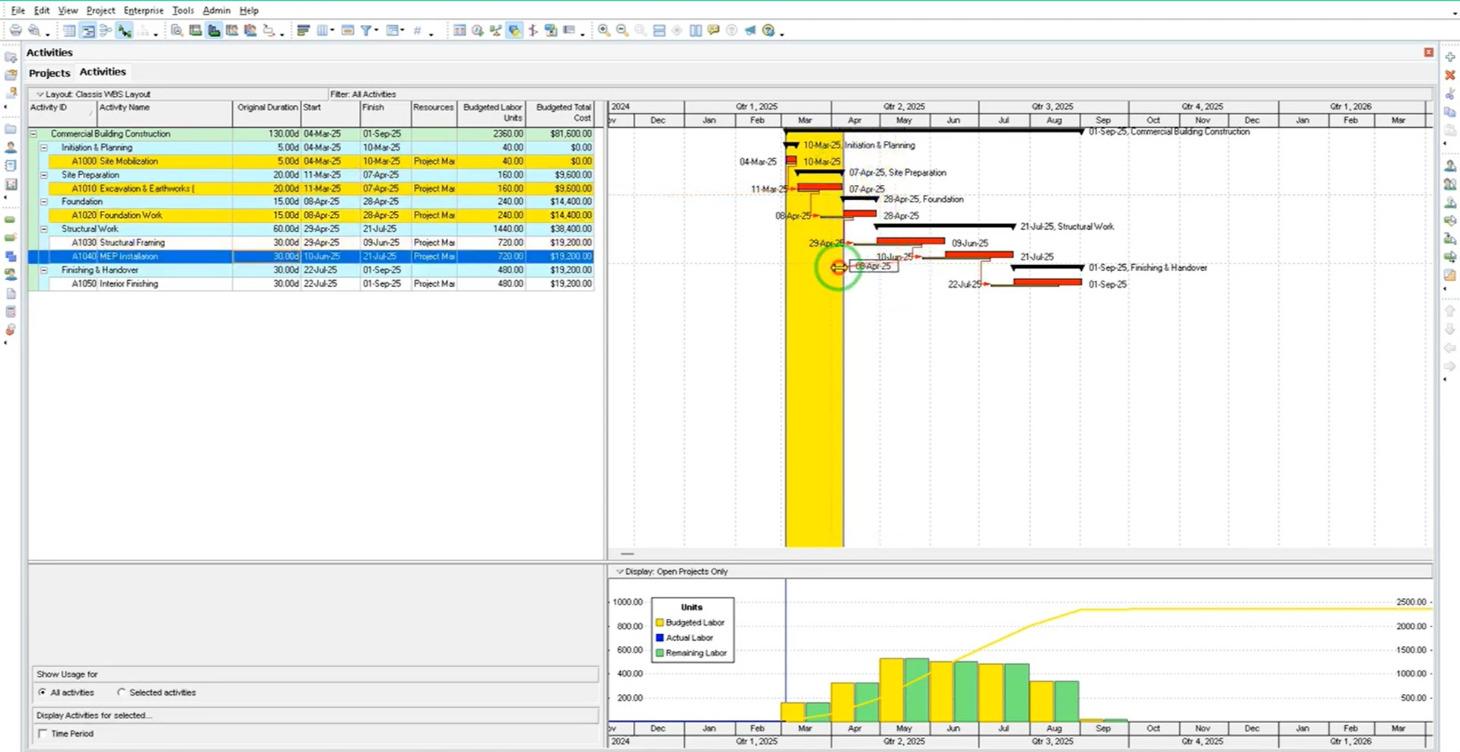
Task: Open Reports icon in left sidebar
Action: coord(10,166)
